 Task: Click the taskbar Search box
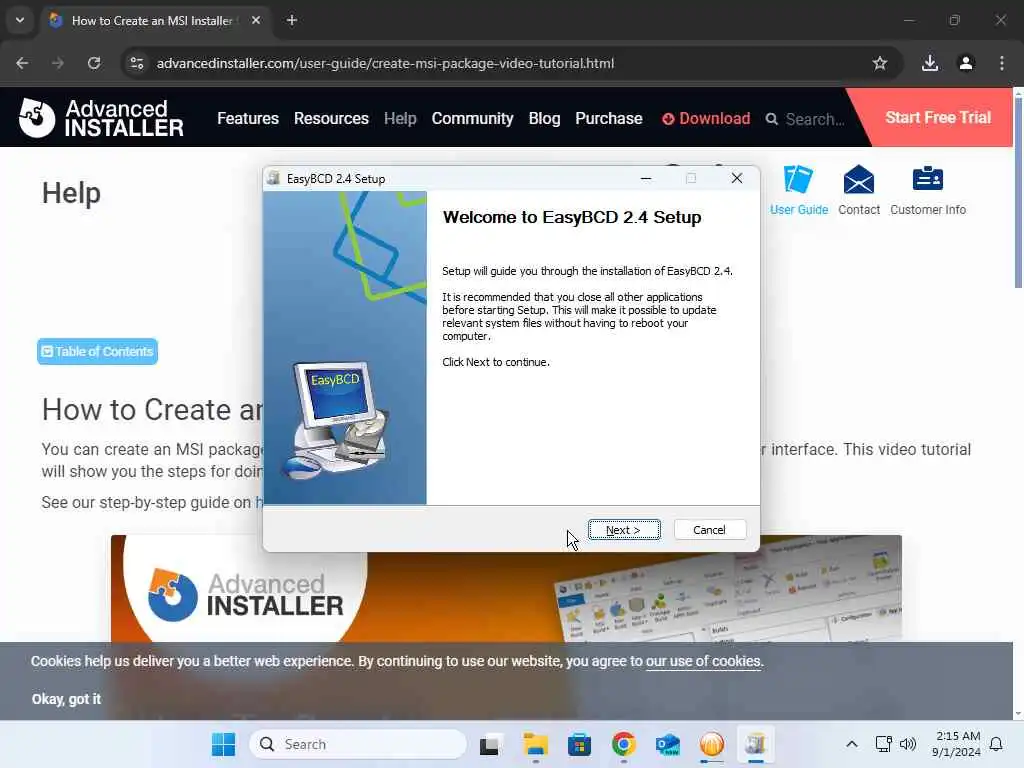tap(358, 744)
